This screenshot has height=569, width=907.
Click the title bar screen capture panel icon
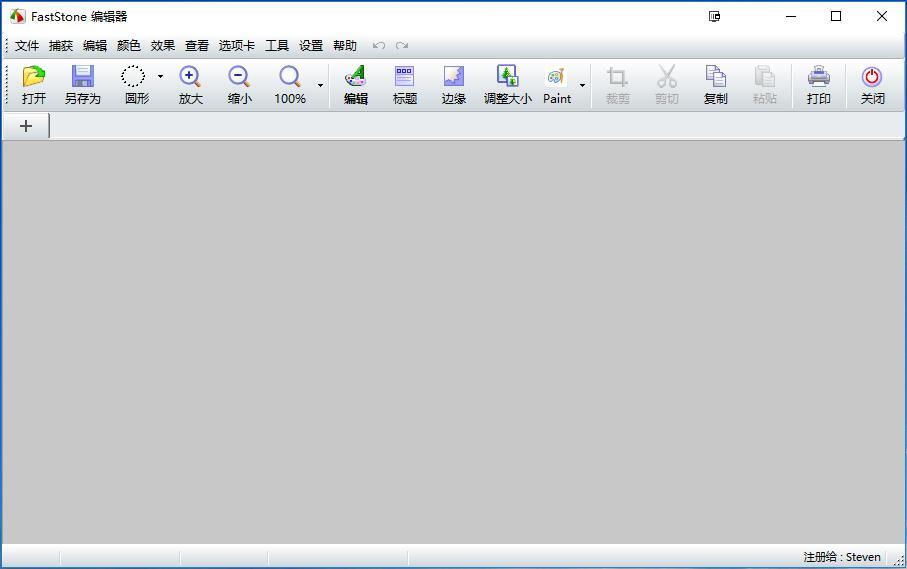pyautogui.click(x=714, y=16)
